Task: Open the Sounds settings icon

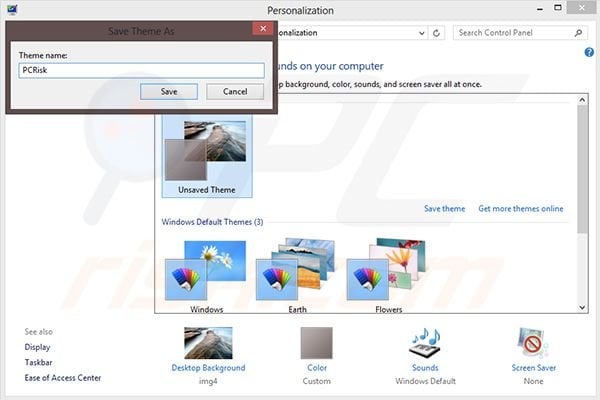Action: point(425,343)
